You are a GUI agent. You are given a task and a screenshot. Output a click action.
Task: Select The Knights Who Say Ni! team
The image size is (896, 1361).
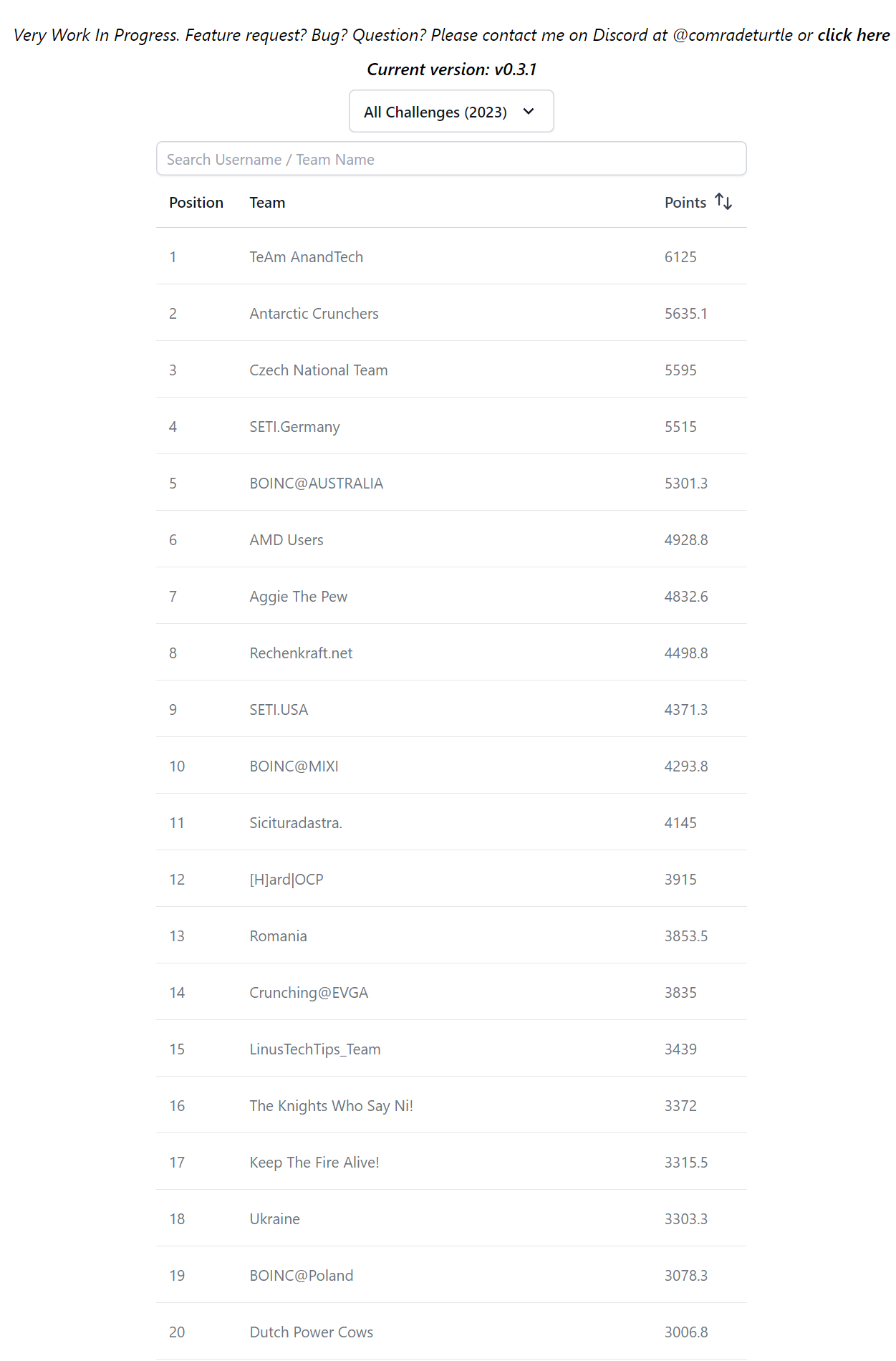point(331,1106)
